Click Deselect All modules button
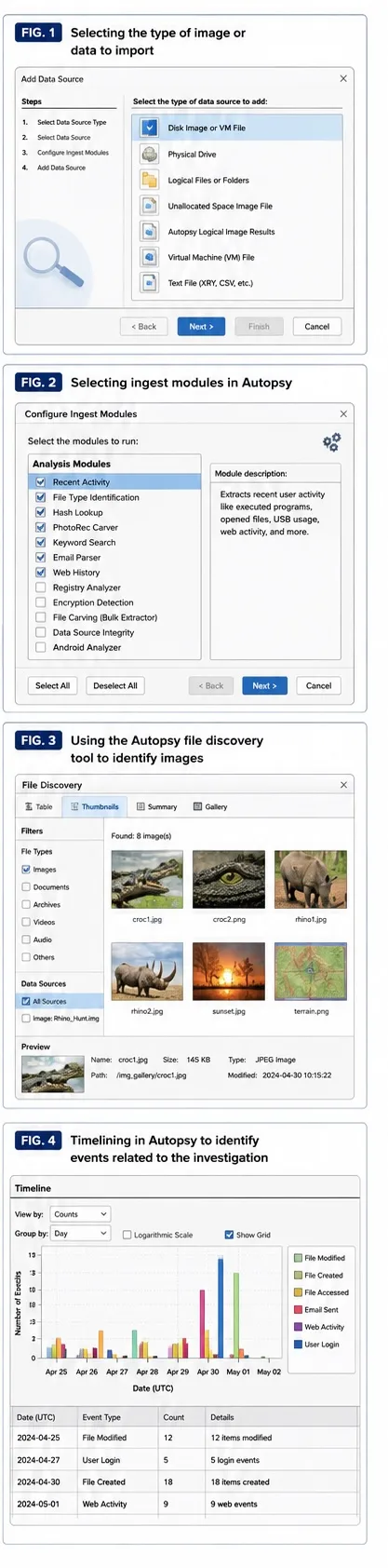This screenshot has width=388, height=1568. coord(115,685)
